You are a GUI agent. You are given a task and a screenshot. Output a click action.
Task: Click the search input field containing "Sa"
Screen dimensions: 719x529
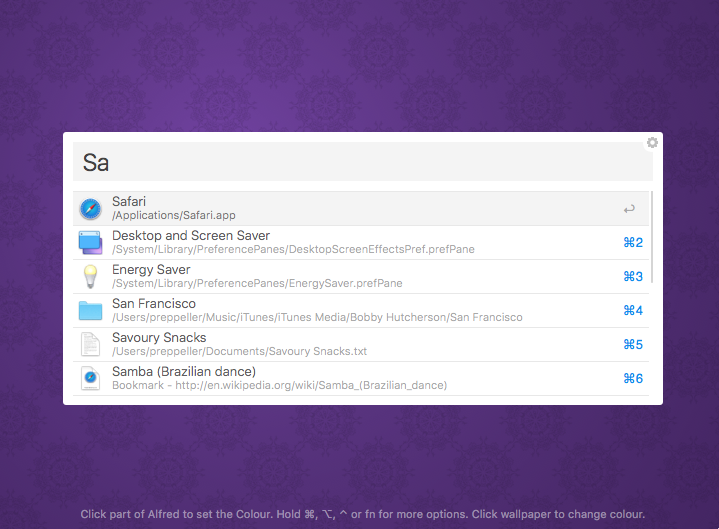coord(360,162)
